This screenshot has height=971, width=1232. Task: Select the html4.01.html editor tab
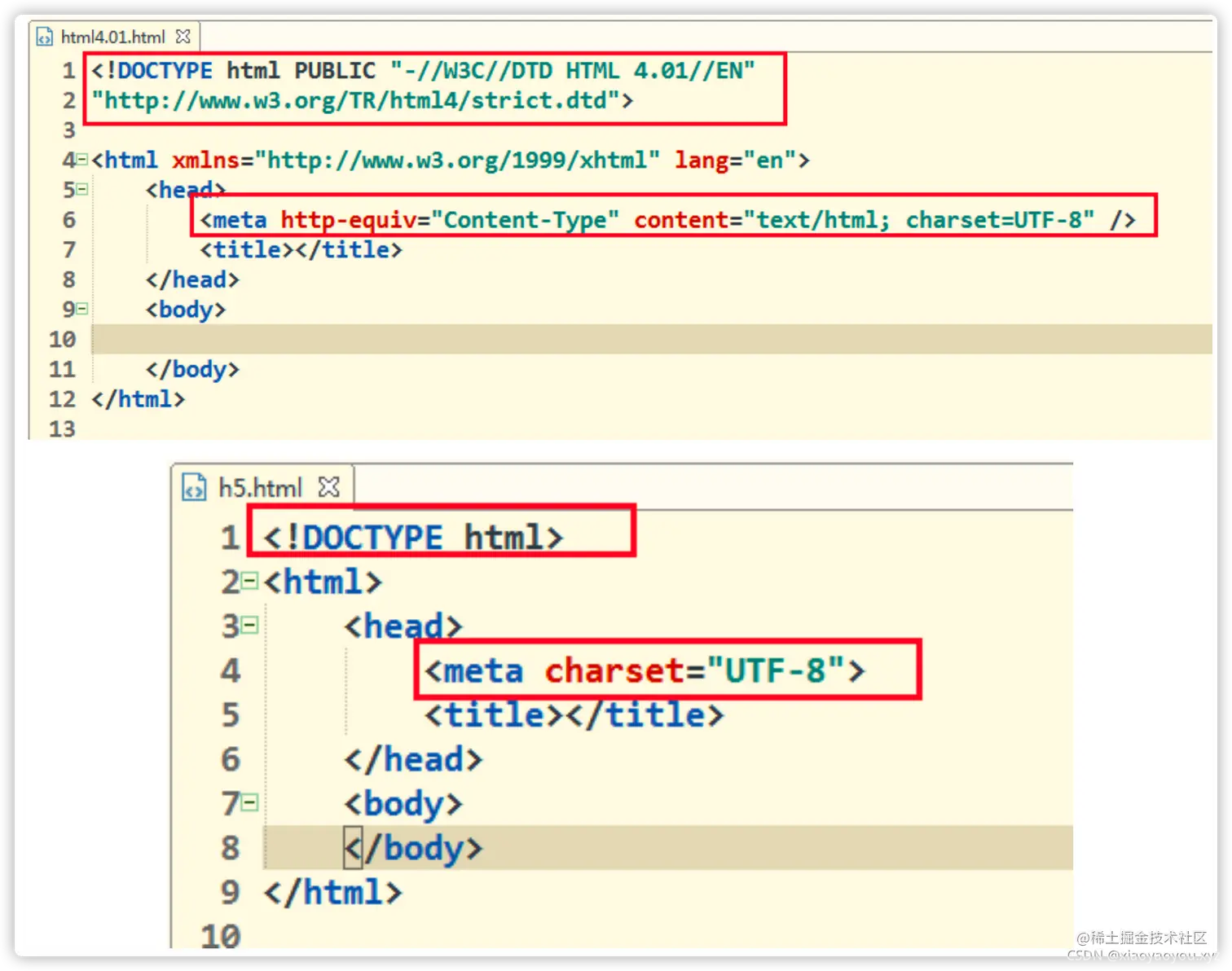(113, 37)
